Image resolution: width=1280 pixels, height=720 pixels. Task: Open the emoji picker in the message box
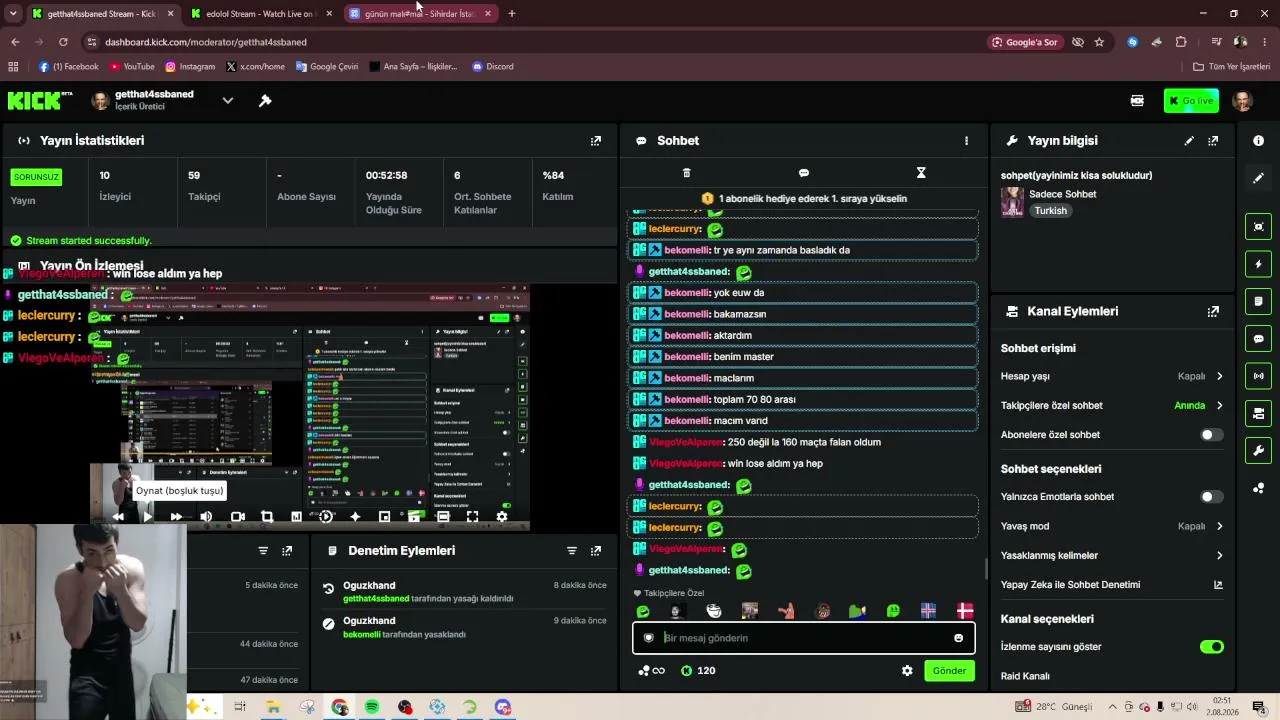click(958, 638)
